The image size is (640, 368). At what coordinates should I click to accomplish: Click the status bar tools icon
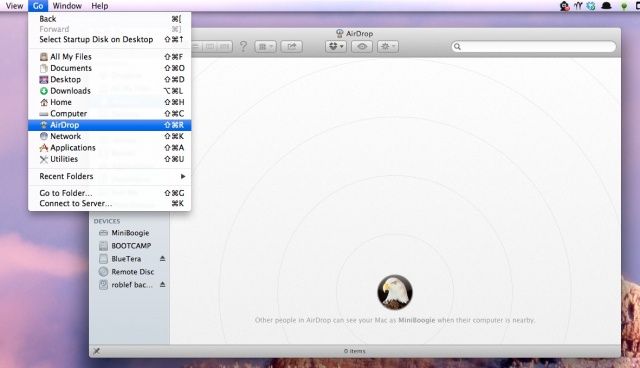[96, 351]
